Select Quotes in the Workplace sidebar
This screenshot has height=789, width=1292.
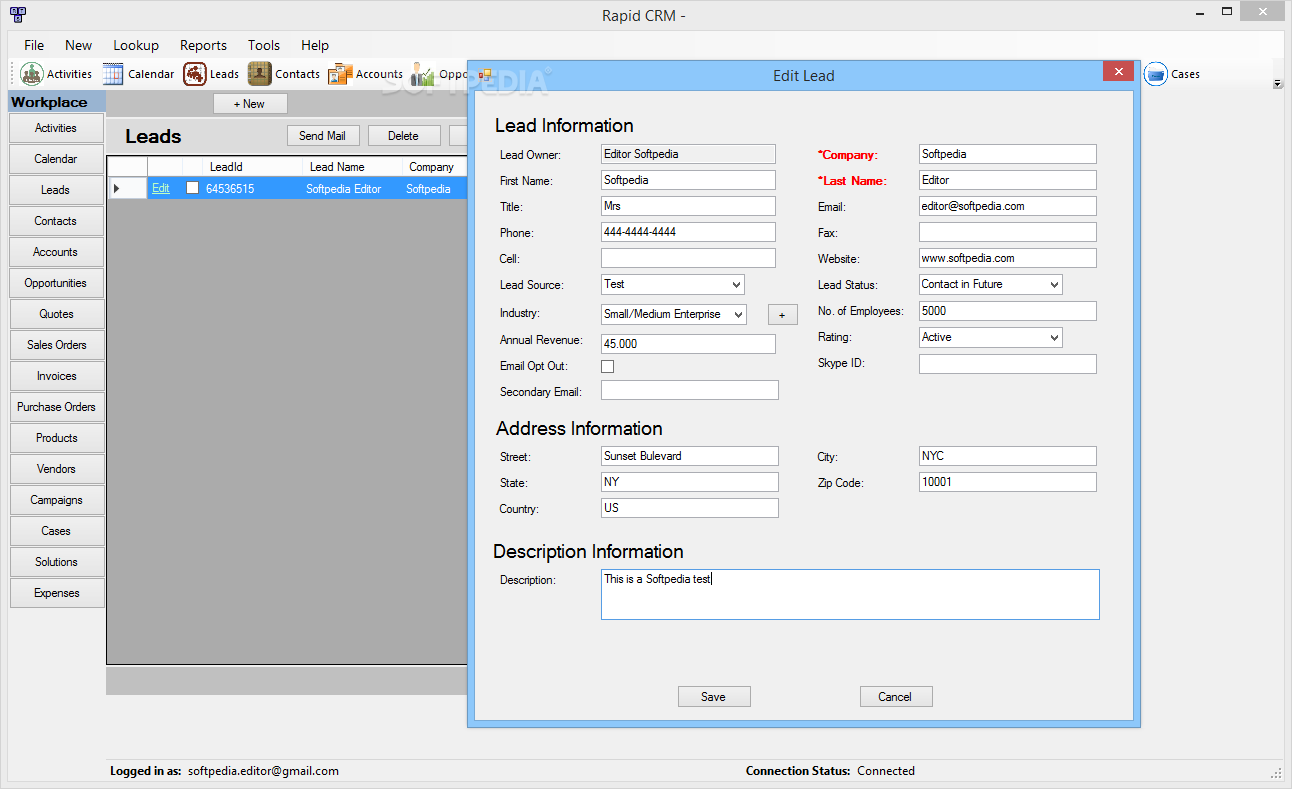coord(56,314)
